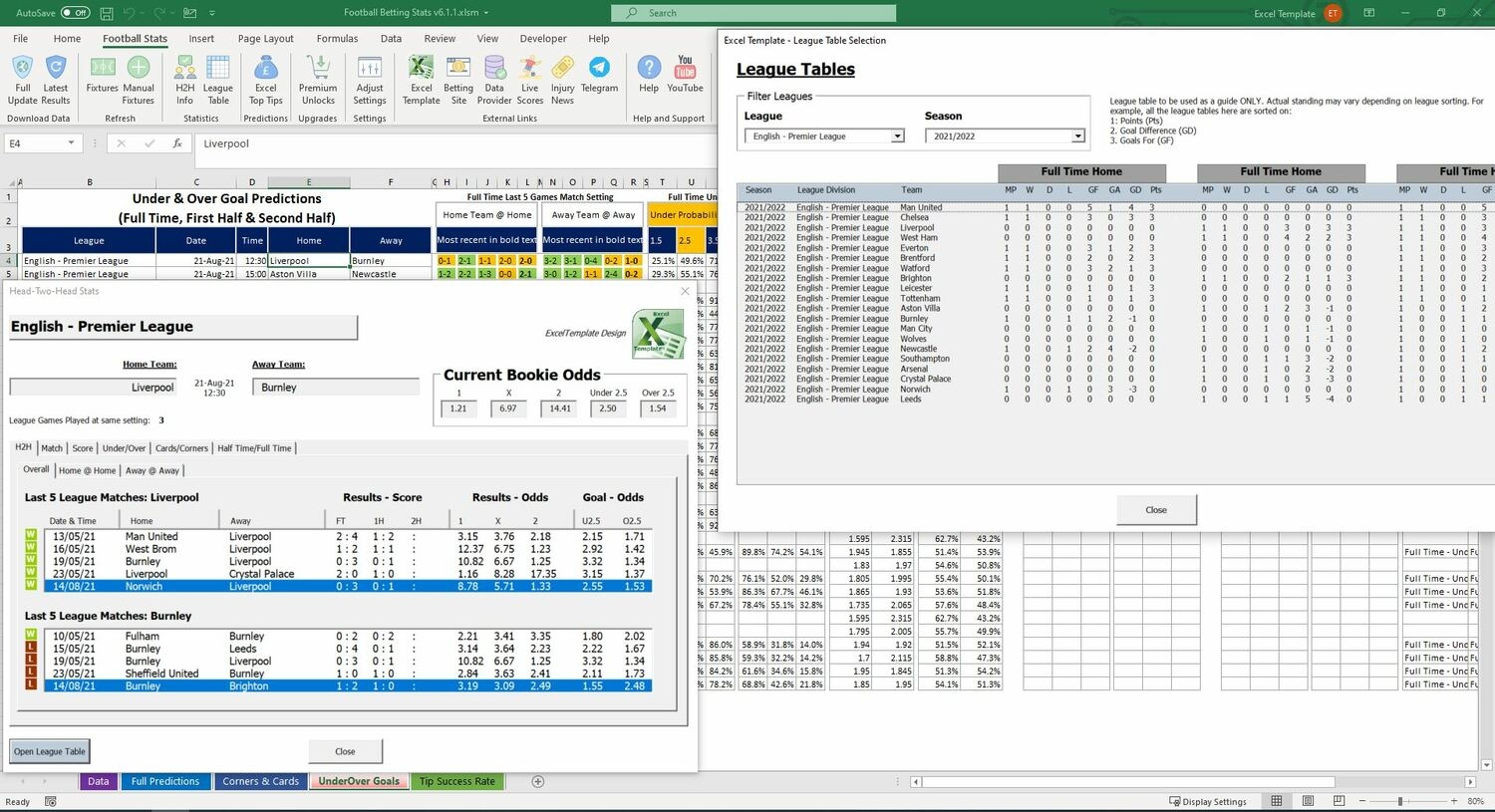
Task: Click the Premium Unlocks icon
Action: pos(318,80)
